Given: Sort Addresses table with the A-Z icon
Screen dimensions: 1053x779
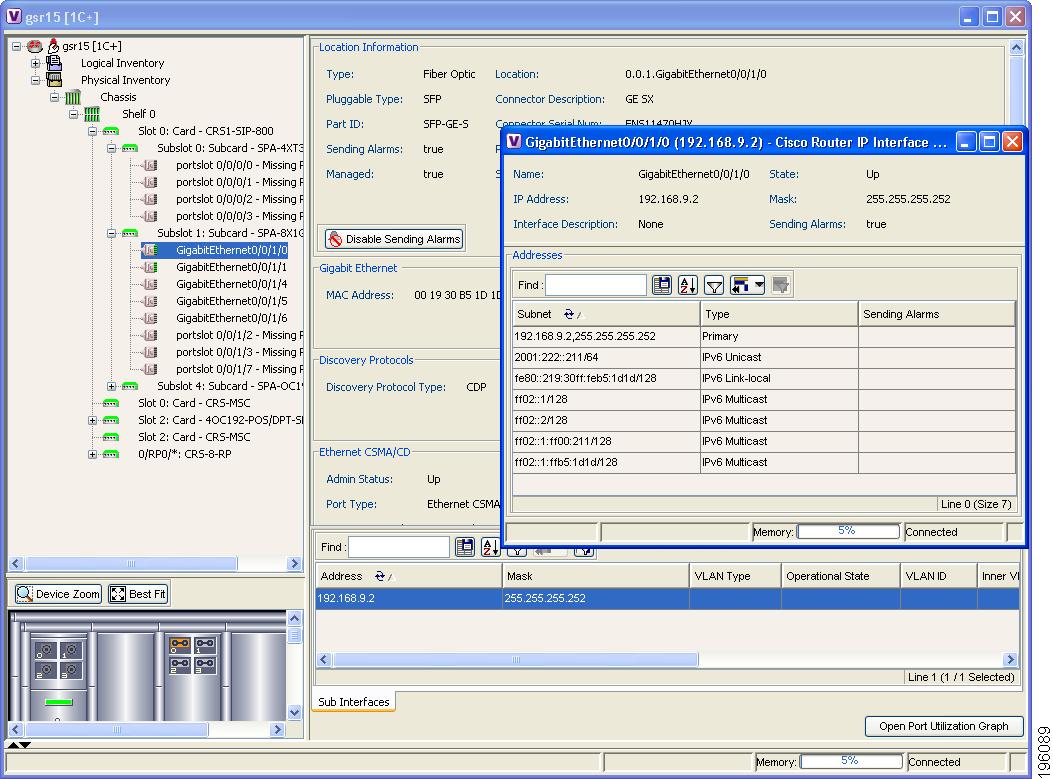Looking at the screenshot, I should click(688, 285).
